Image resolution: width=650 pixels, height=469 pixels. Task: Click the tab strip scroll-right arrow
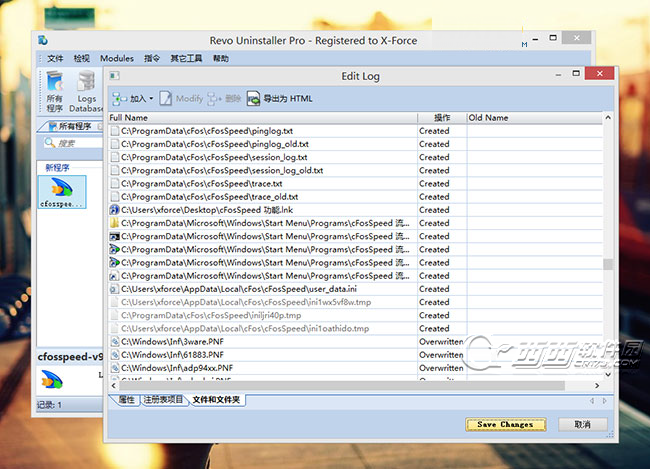click(x=605, y=401)
